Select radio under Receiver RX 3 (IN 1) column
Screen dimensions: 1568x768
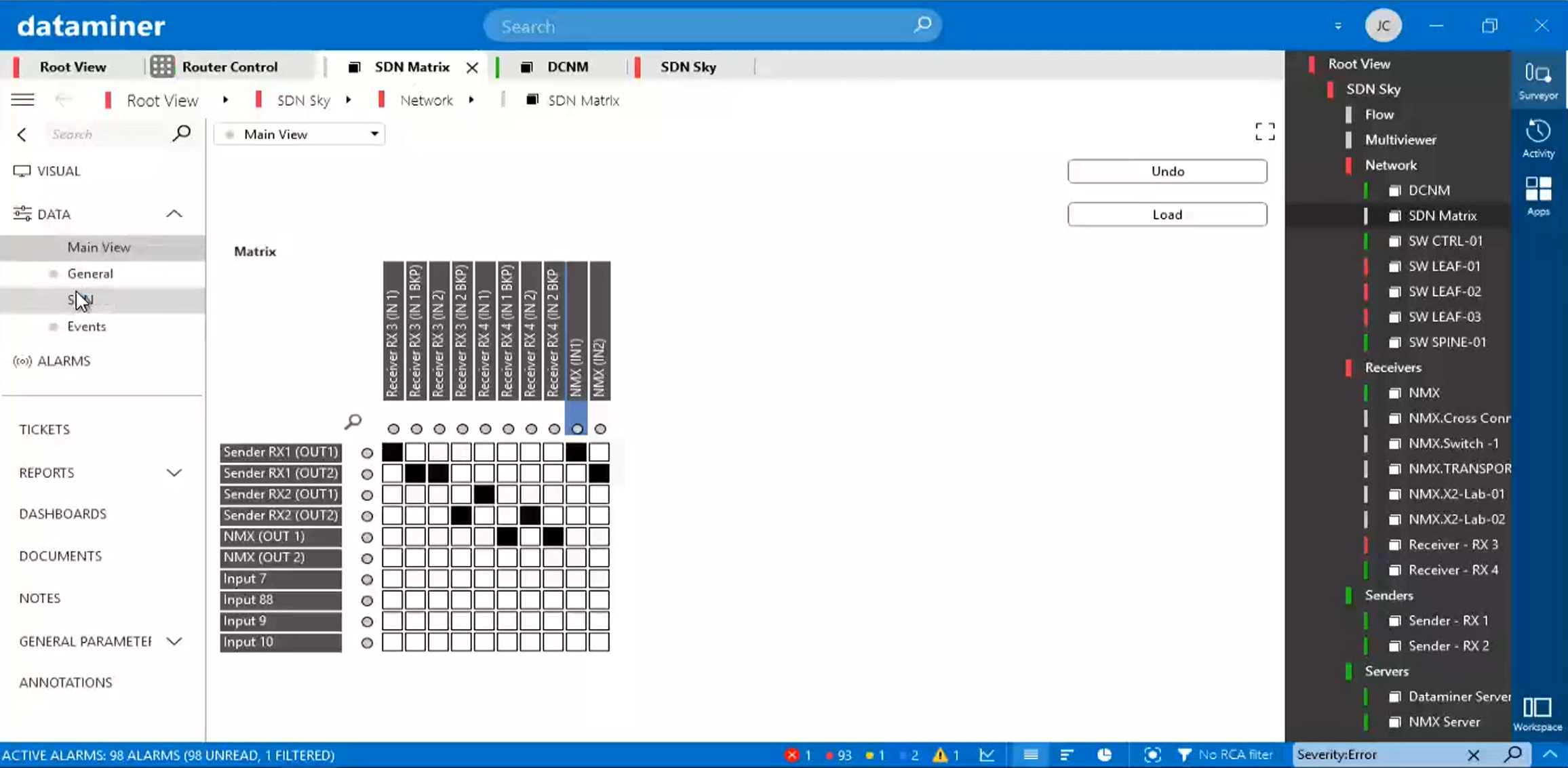[393, 428]
